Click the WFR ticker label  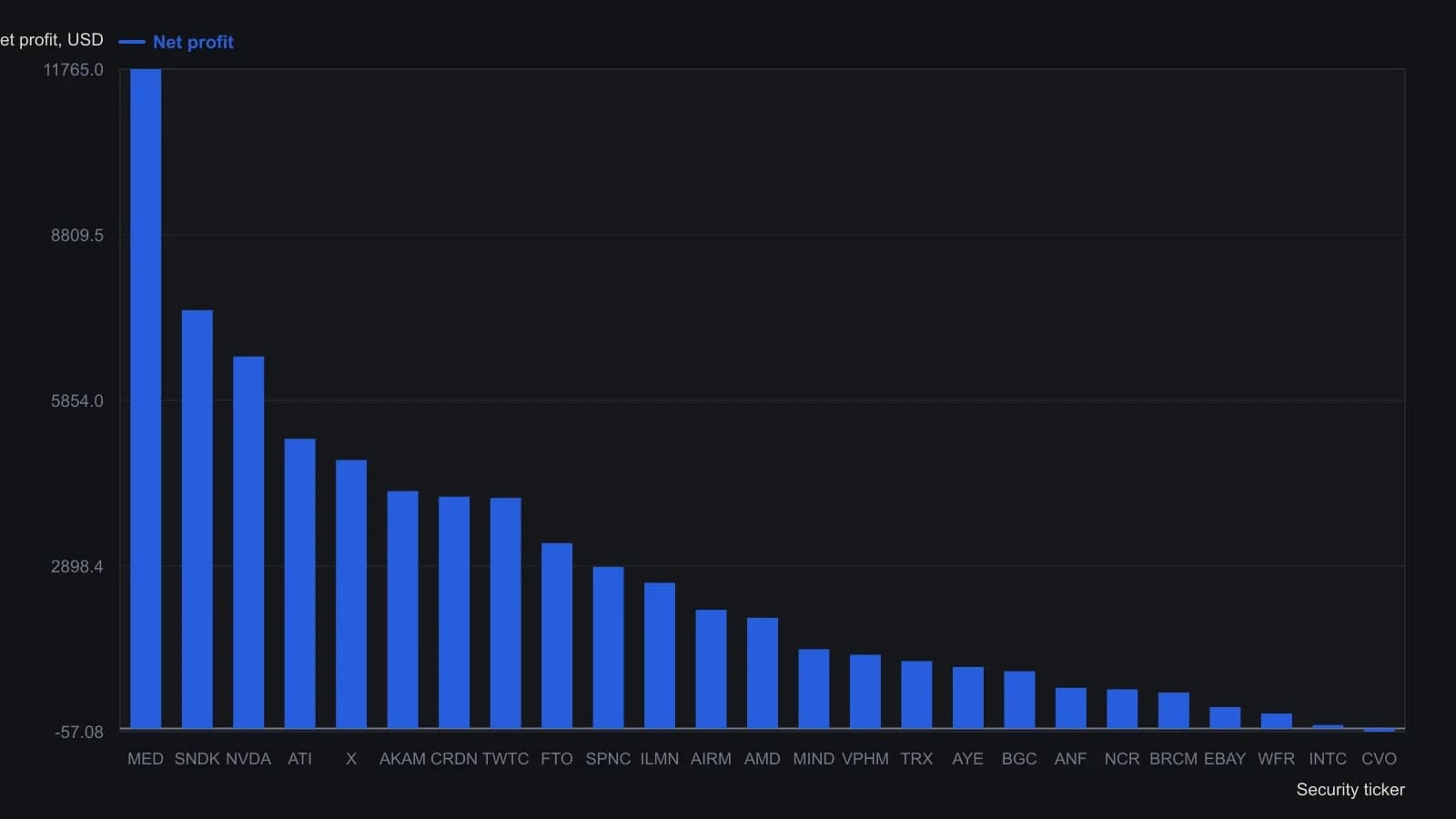coord(1277,759)
